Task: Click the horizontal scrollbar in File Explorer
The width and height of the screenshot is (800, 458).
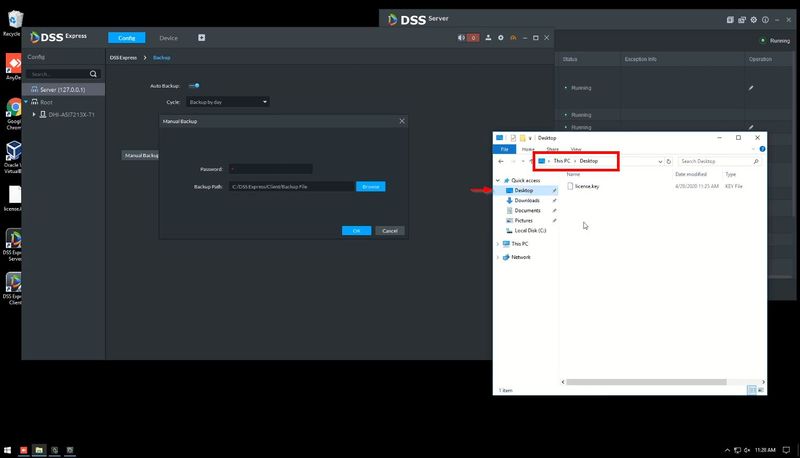Action: click(646, 382)
